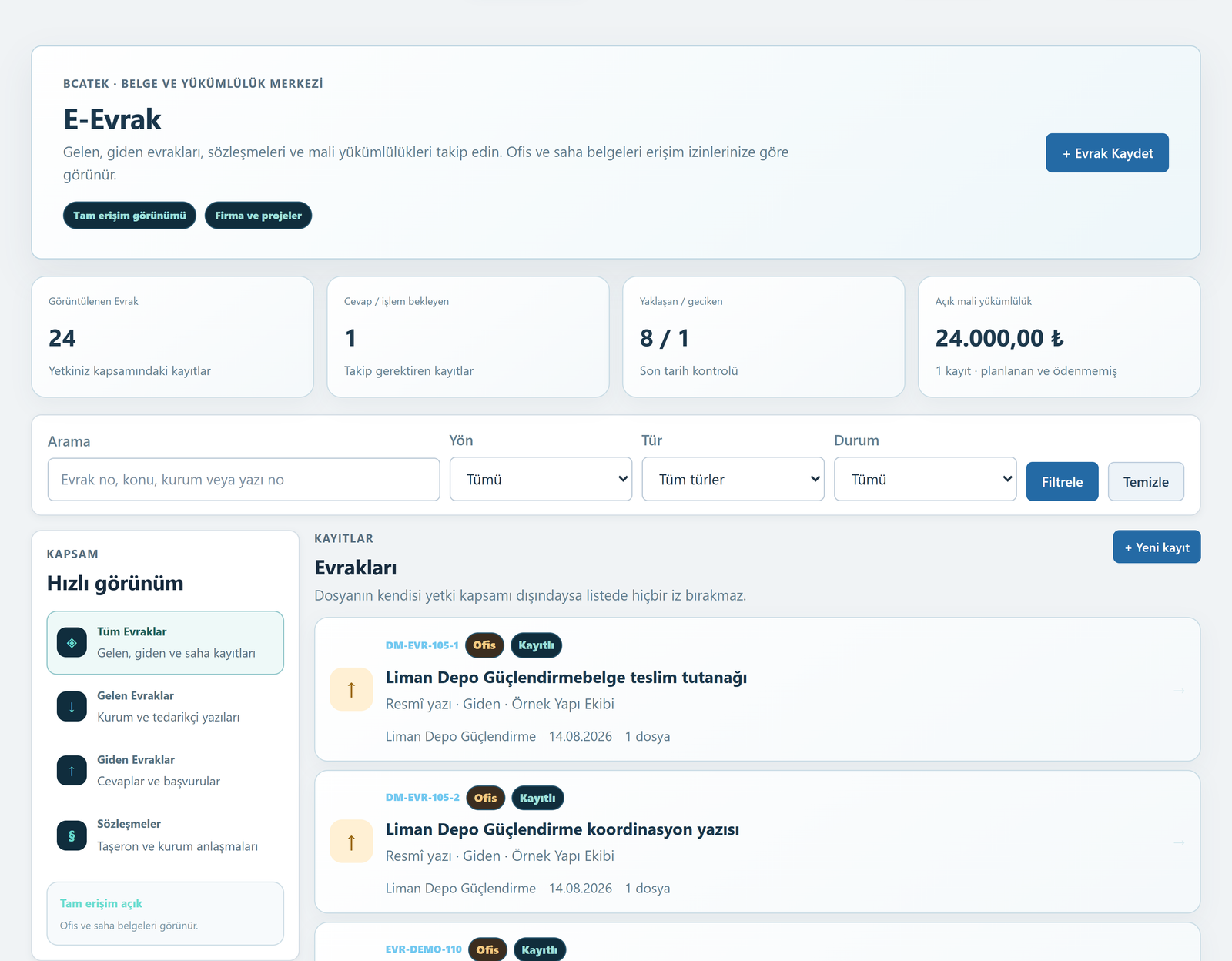1232x961 pixels.
Task: Click the Görüntülenen Evrak stat card
Action: tap(172, 337)
